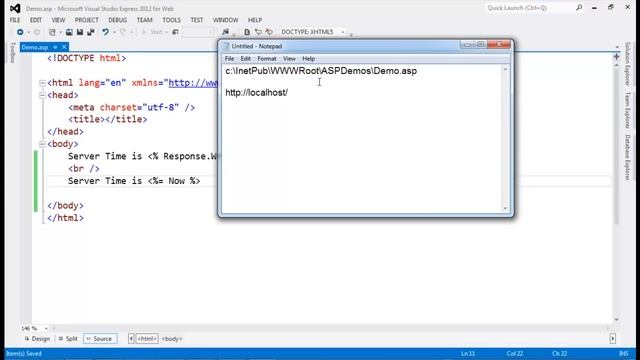Screen dimensions: 640x360
Task: Open the VIEW menu in Visual Studio
Action: [58, 20]
